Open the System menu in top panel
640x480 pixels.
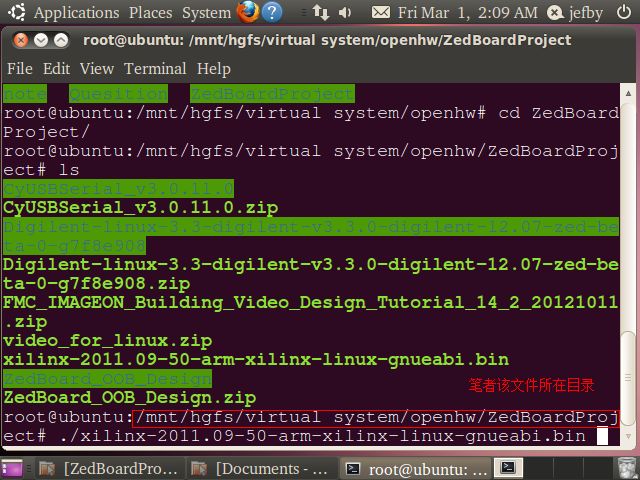pos(207,13)
